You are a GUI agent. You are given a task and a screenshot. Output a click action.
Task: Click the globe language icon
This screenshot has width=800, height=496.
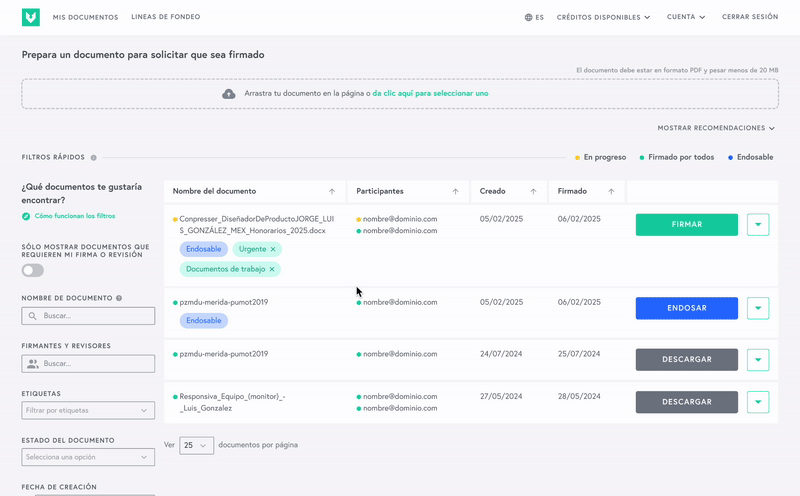coord(529,17)
